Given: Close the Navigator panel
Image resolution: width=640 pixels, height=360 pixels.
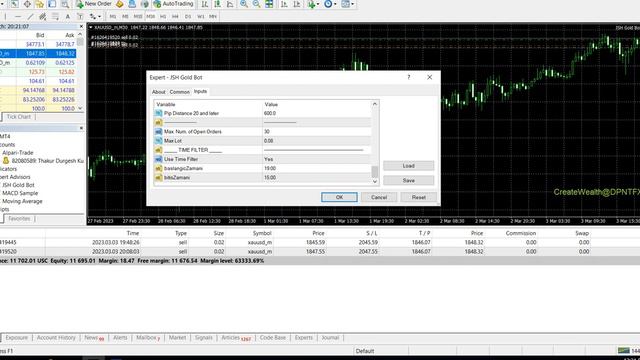Looking at the screenshot, I should pyautogui.click(x=80, y=128).
